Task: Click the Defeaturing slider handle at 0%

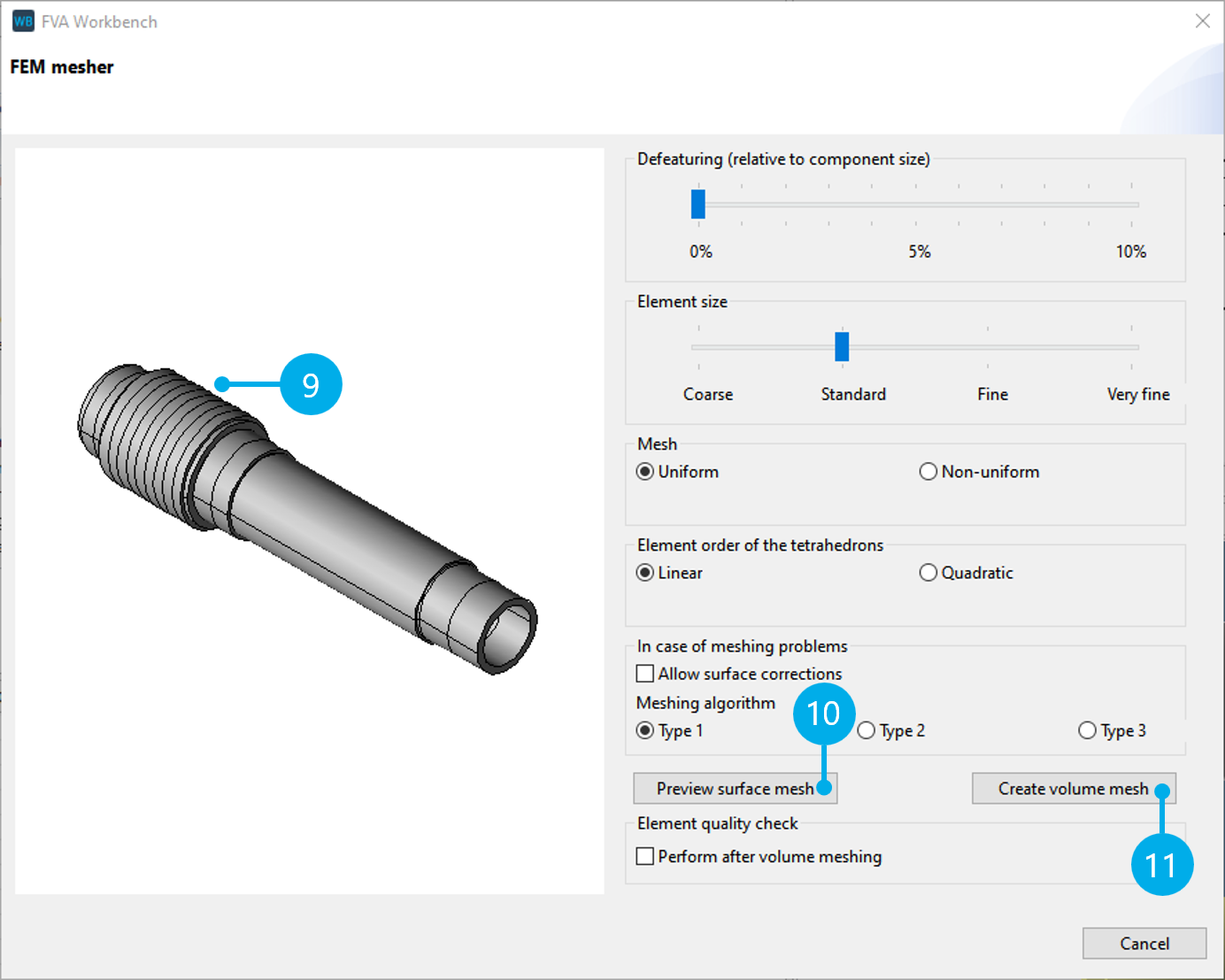Action: (698, 204)
